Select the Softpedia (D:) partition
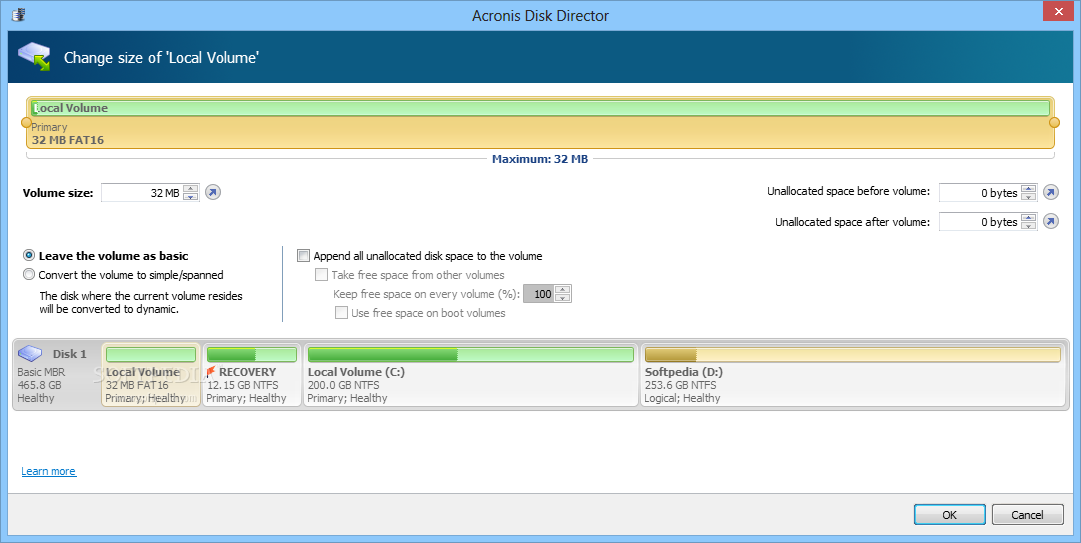The width and height of the screenshot is (1081, 543). (853, 375)
